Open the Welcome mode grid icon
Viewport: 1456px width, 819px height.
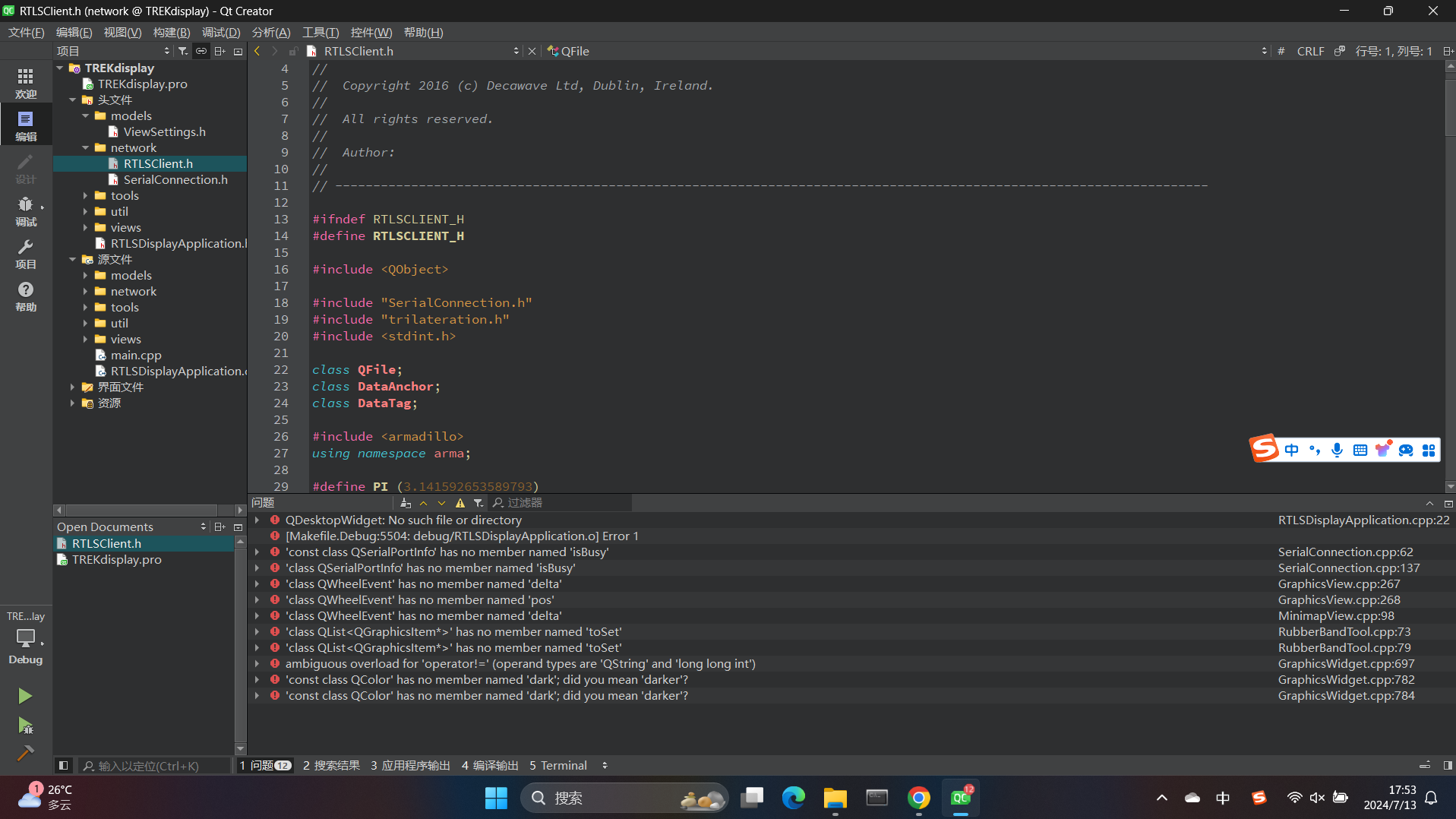click(x=25, y=82)
